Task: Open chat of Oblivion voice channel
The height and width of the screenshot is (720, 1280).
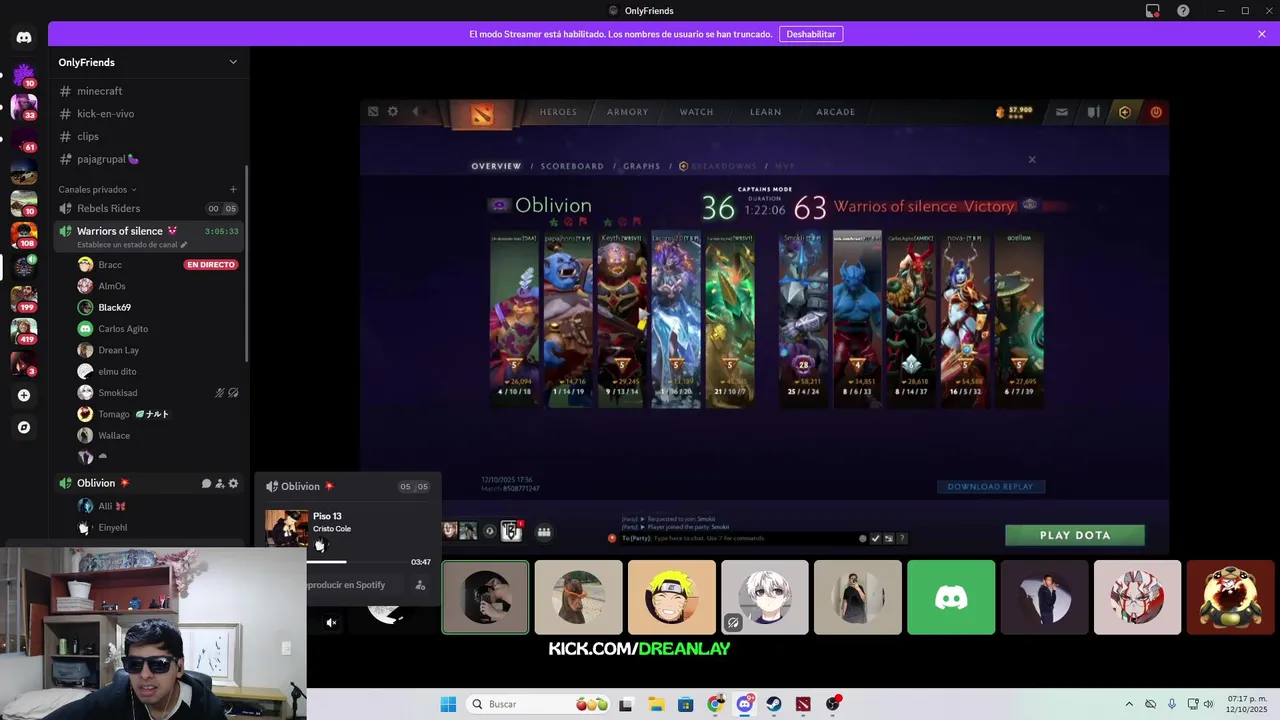Action: 206,483
